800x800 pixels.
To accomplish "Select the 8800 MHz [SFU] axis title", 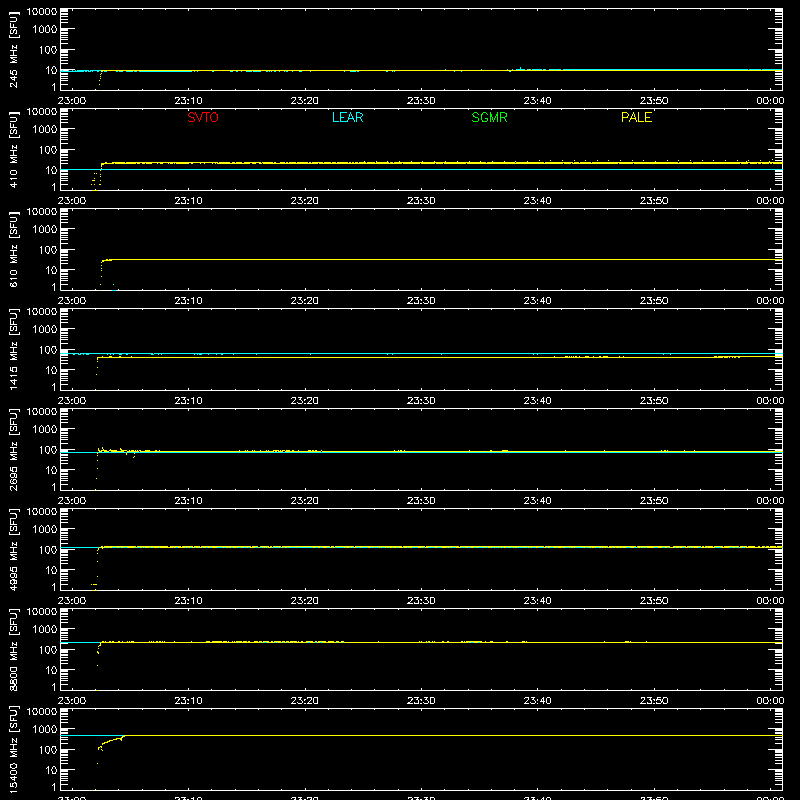I will [x=14, y=649].
